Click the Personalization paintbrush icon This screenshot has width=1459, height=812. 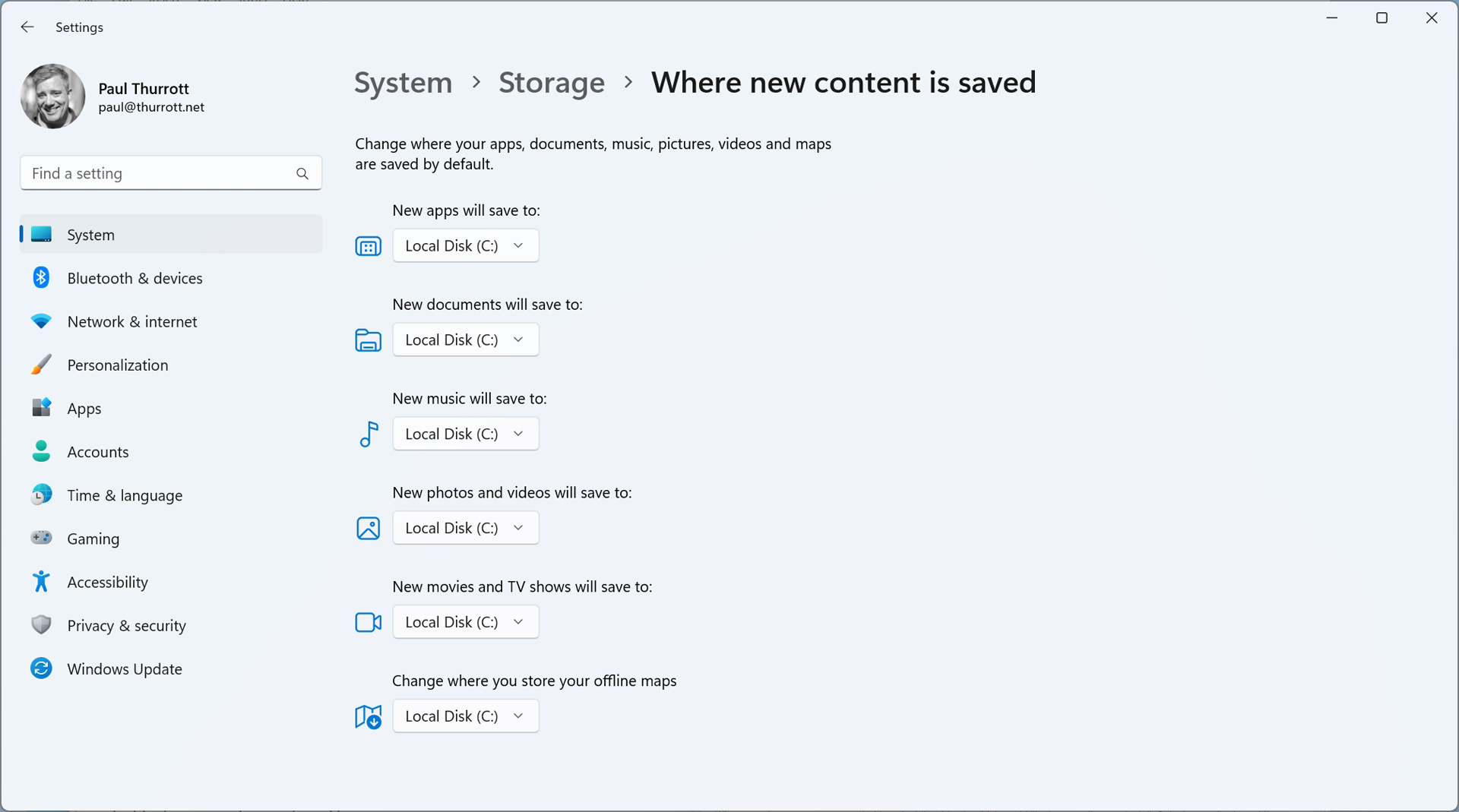click(x=41, y=365)
